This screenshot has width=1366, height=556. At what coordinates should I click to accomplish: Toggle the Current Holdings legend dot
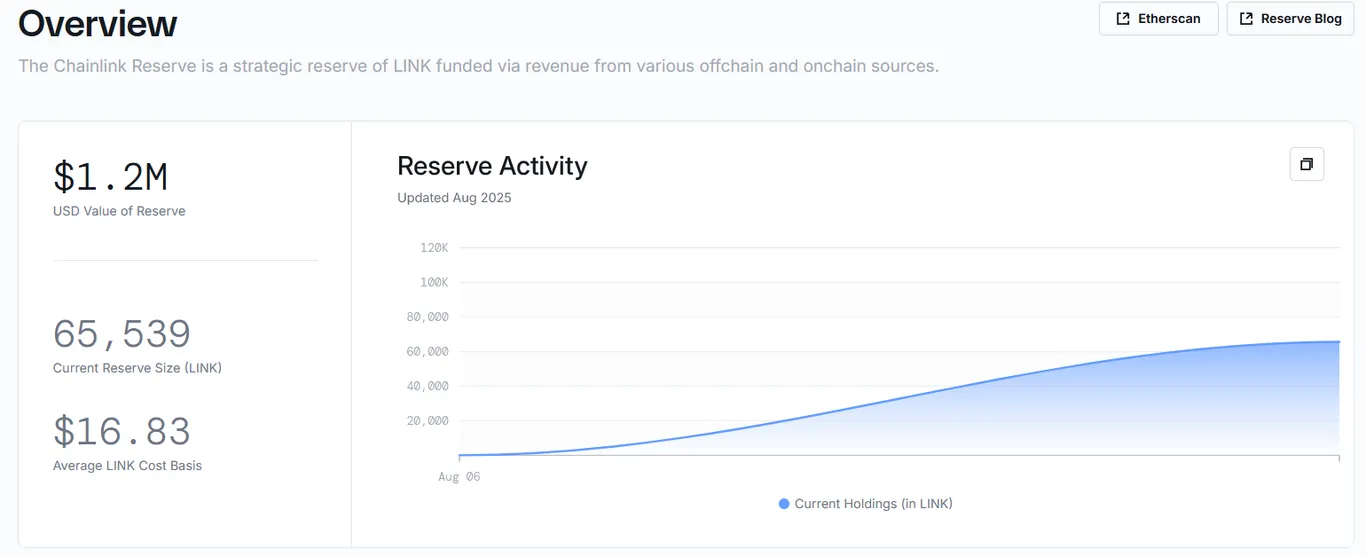(784, 504)
